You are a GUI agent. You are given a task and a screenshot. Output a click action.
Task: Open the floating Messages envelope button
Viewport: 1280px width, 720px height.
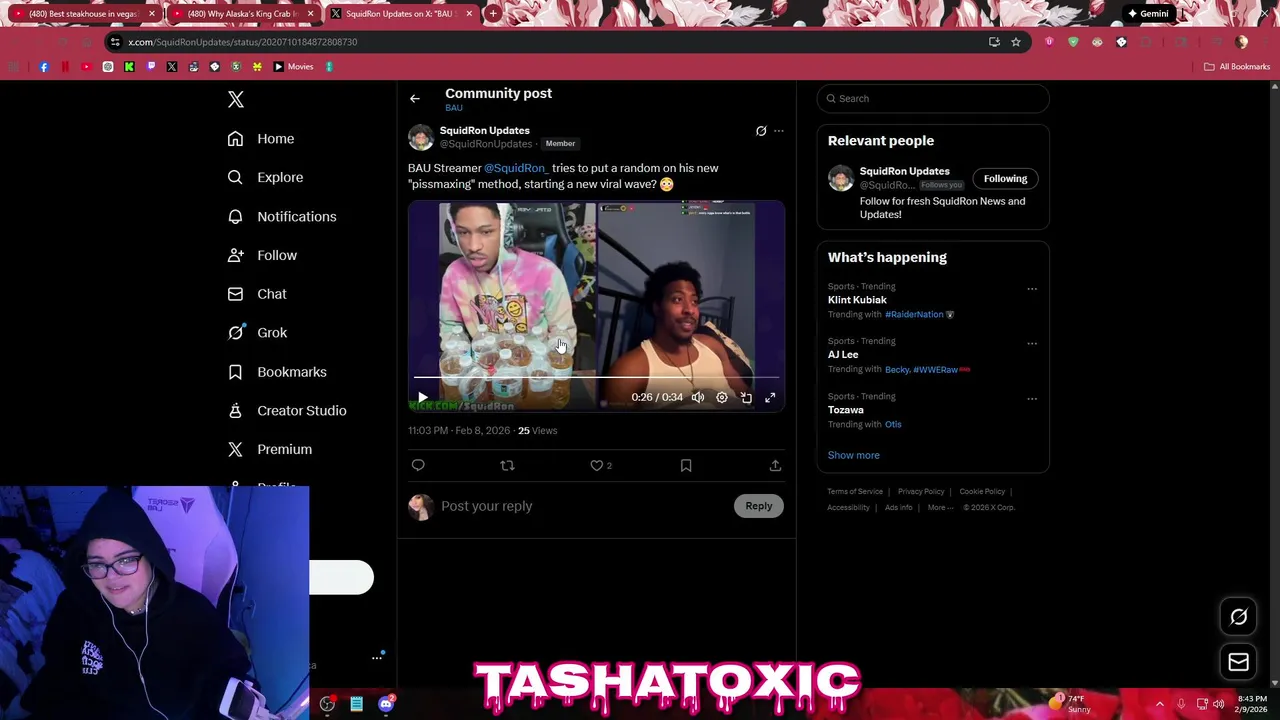coord(1239,662)
